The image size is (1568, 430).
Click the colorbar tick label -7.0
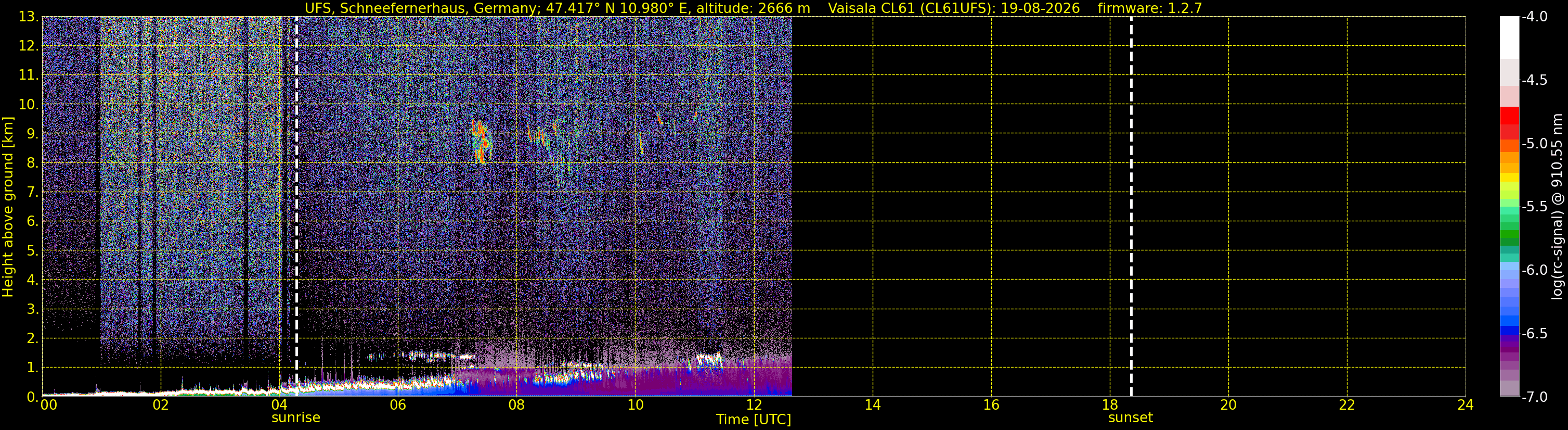[x=1534, y=397]
